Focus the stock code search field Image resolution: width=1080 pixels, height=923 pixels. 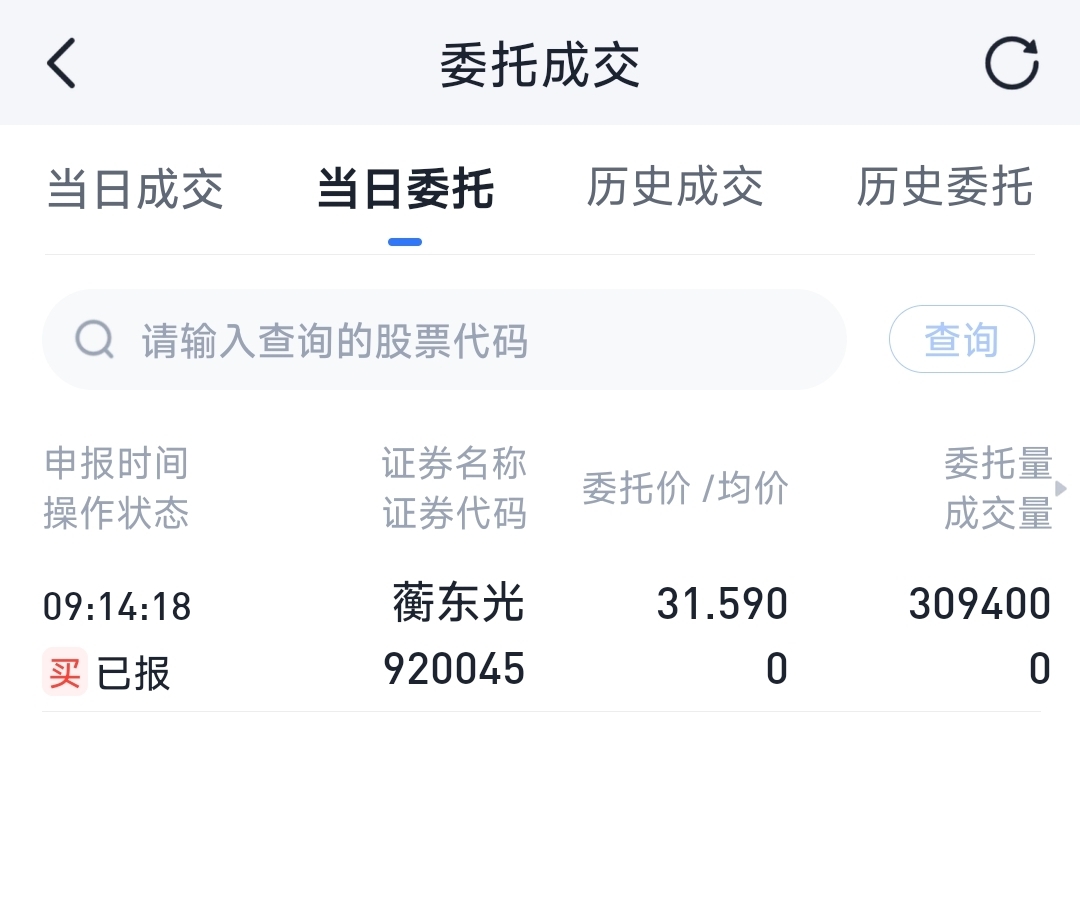[x=480, y=340]
